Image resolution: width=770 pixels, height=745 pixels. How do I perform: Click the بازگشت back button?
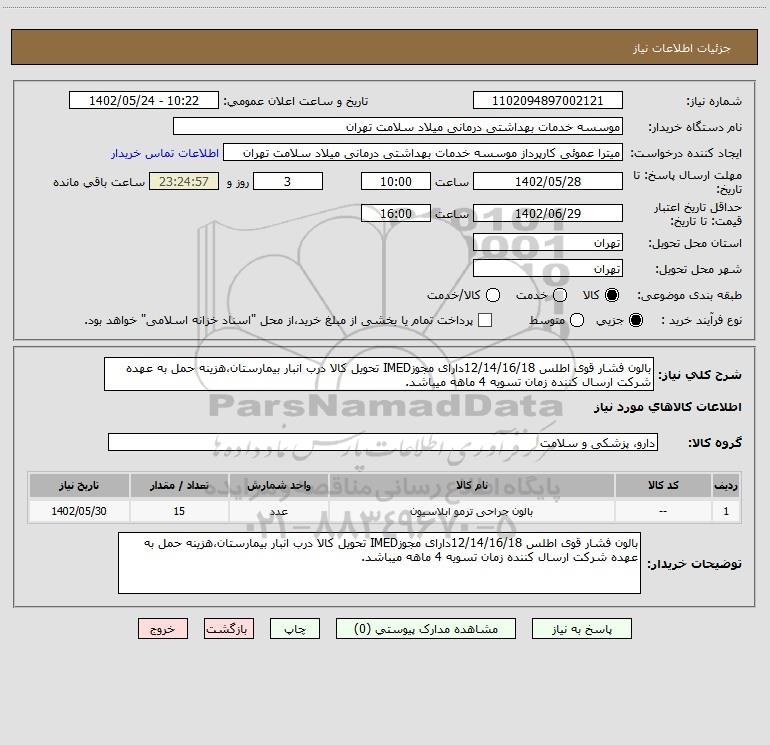pyautogui.click(x=229, y=629)
